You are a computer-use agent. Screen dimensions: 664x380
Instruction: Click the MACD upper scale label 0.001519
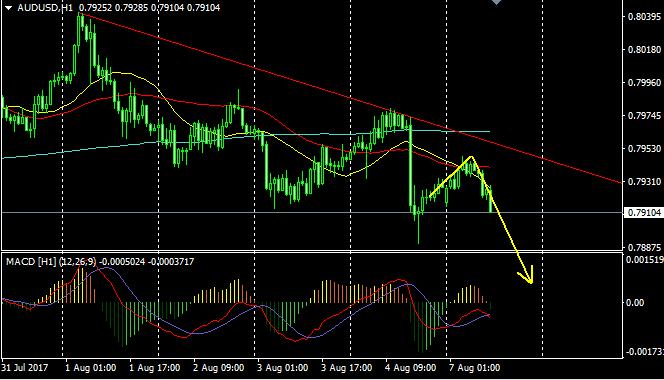[x=645, y=259]
